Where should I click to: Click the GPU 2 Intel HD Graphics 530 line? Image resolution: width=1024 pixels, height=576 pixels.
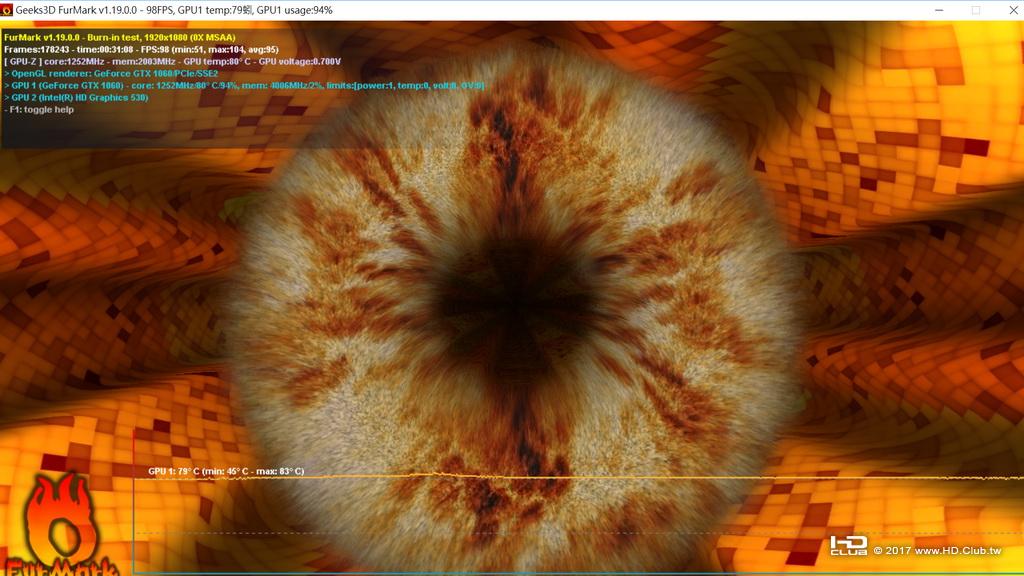point(76,97)
